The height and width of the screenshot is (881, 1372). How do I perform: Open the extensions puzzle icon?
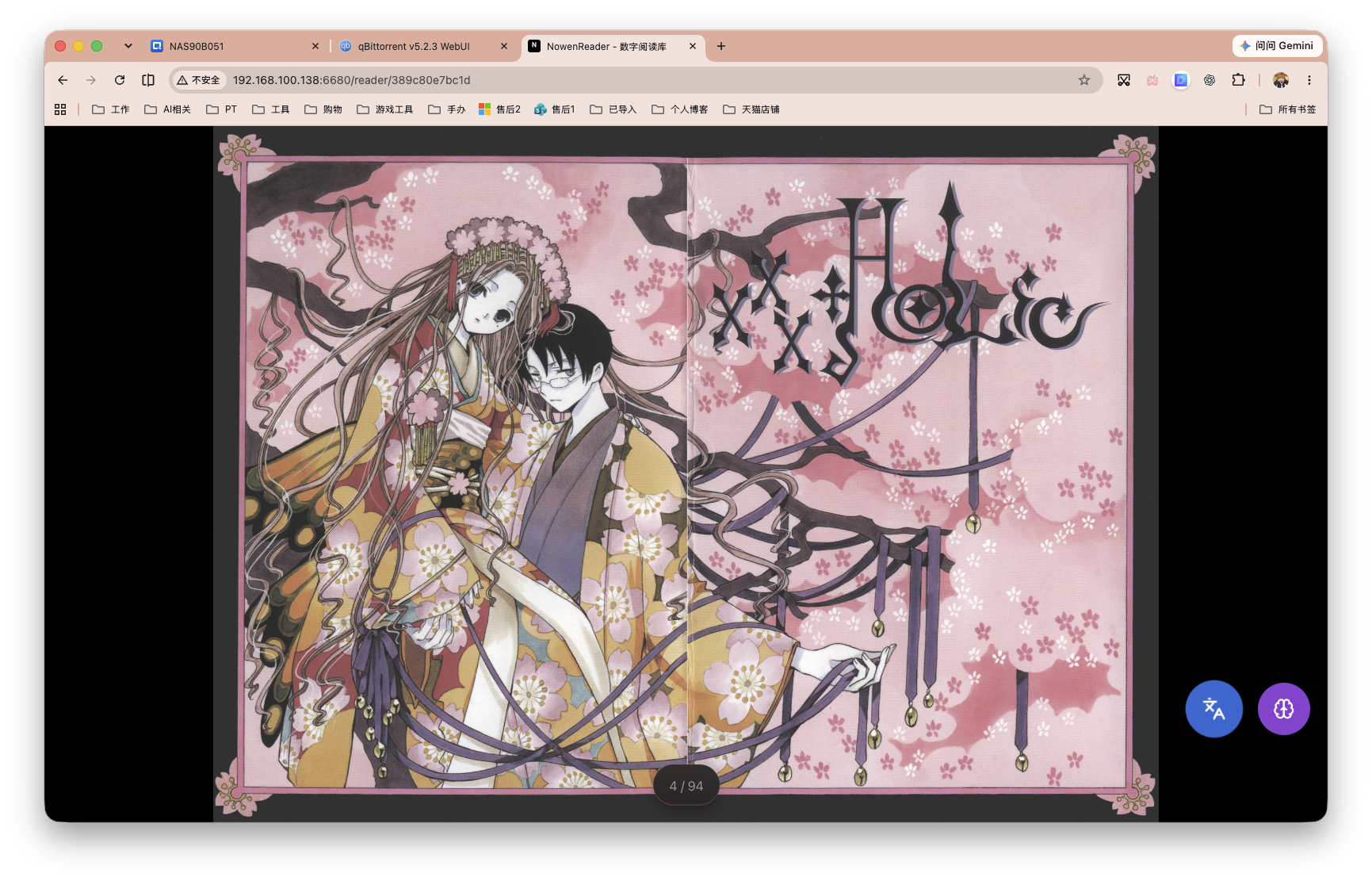coord(1238,80)
